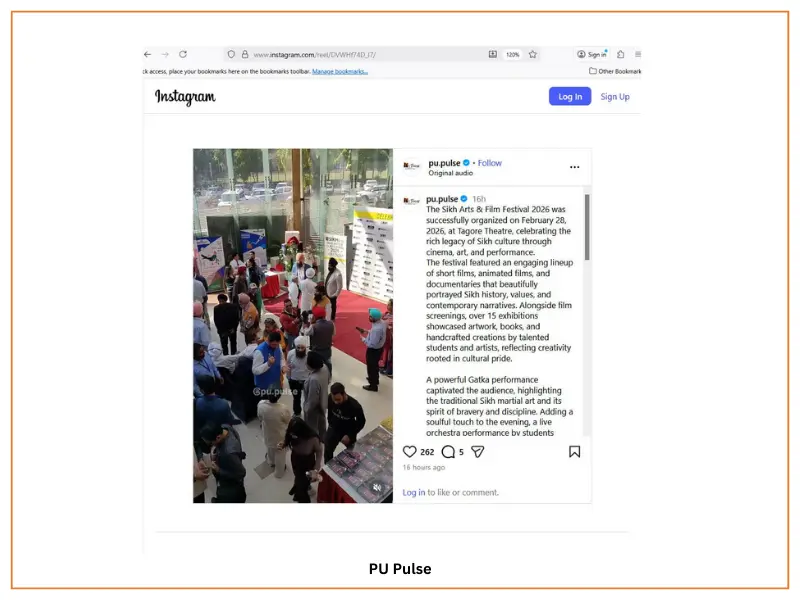Click the Instagram logo

pos(185,97)
